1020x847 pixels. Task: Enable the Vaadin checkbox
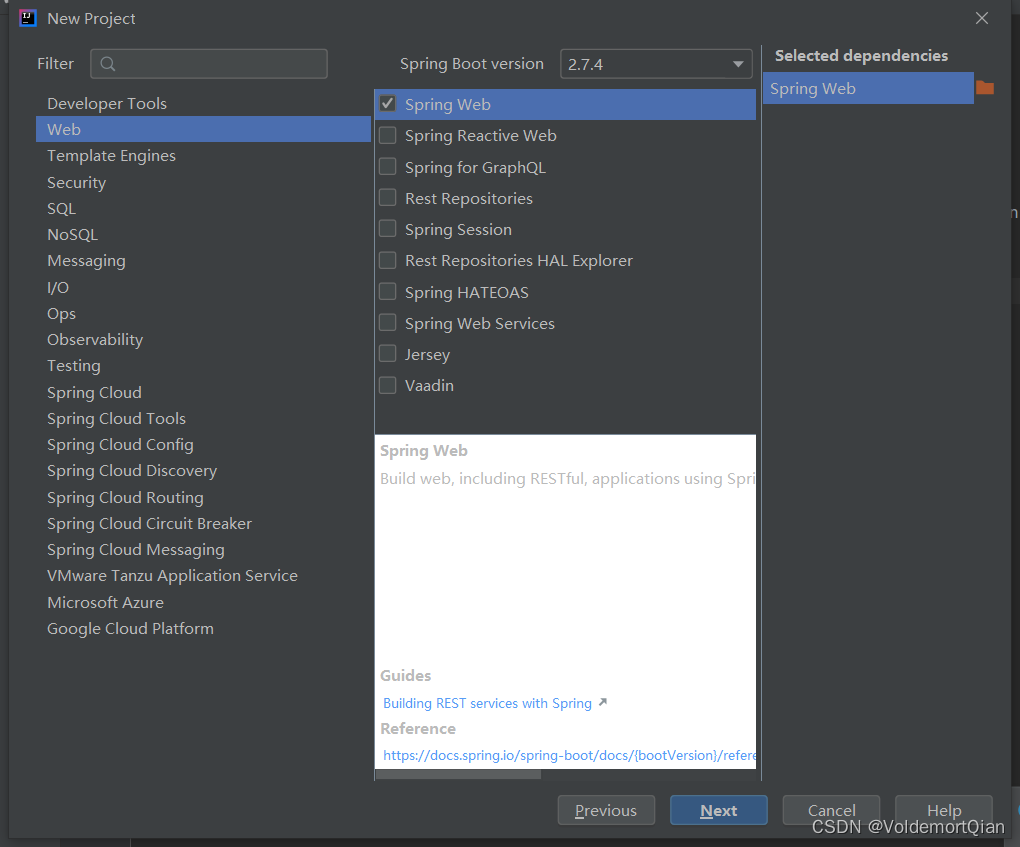pyautogui.click(x=388, y=385)
